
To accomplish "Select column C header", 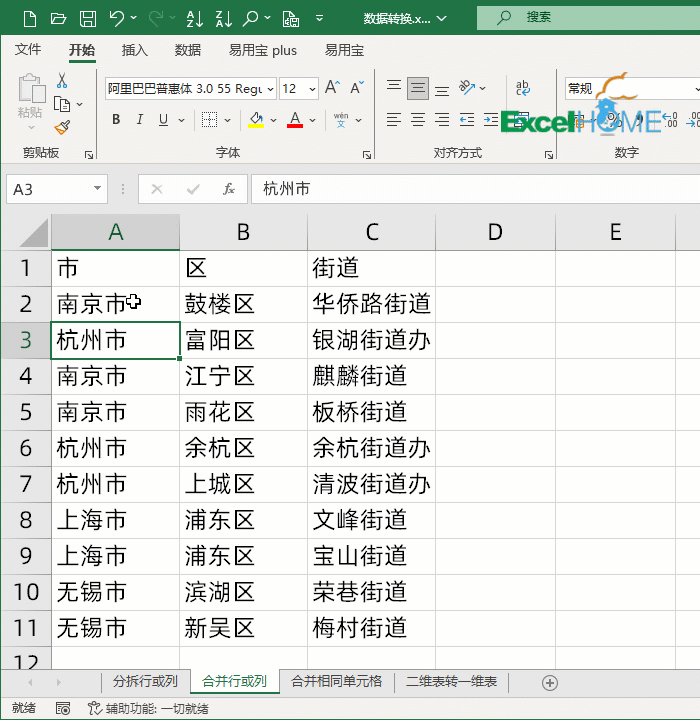I will point(372,232).
